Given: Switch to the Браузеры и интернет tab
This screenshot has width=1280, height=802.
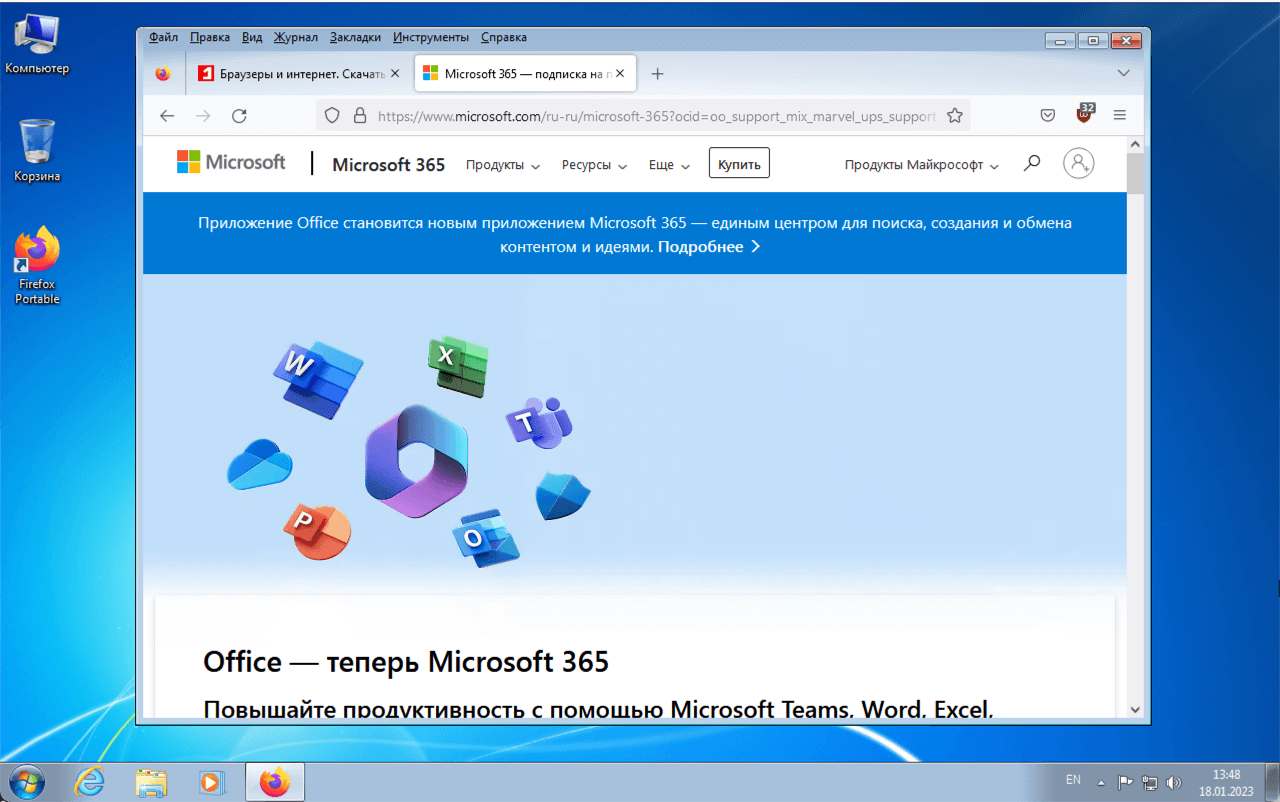Looking at the screenshot, I should [295, 74].
